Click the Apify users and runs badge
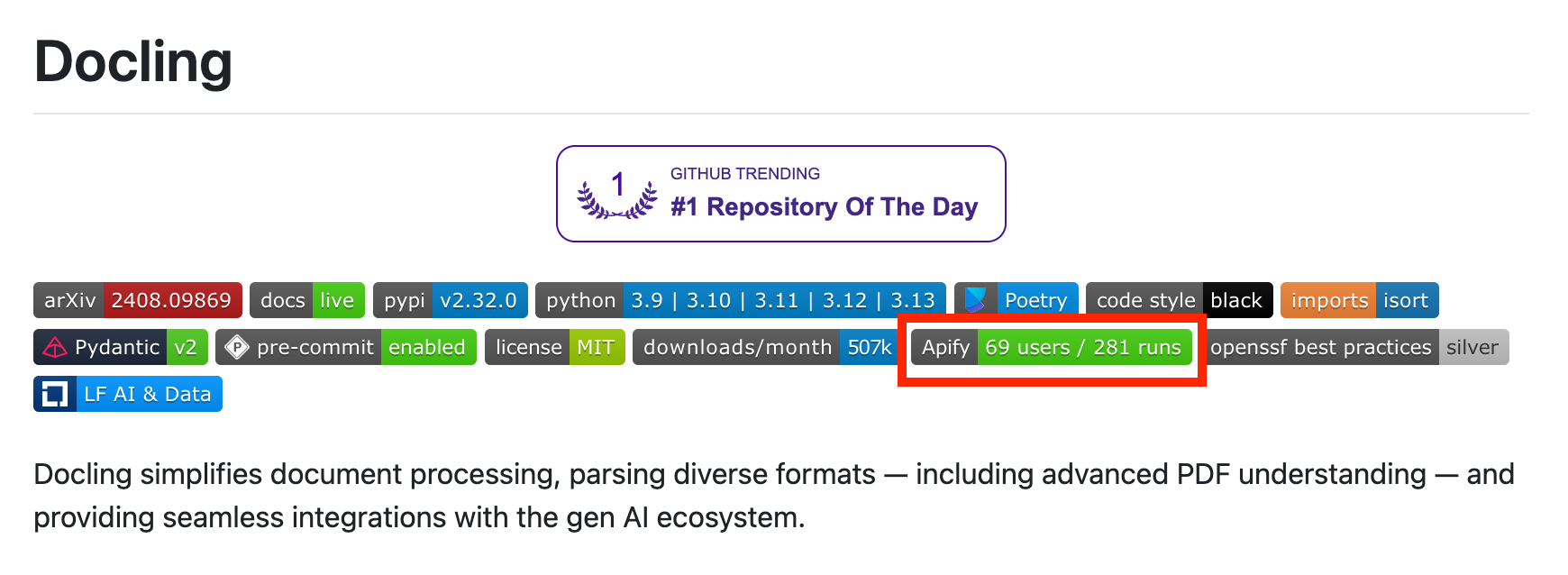Screen dimensions: 1568x575 (1051, 348)
